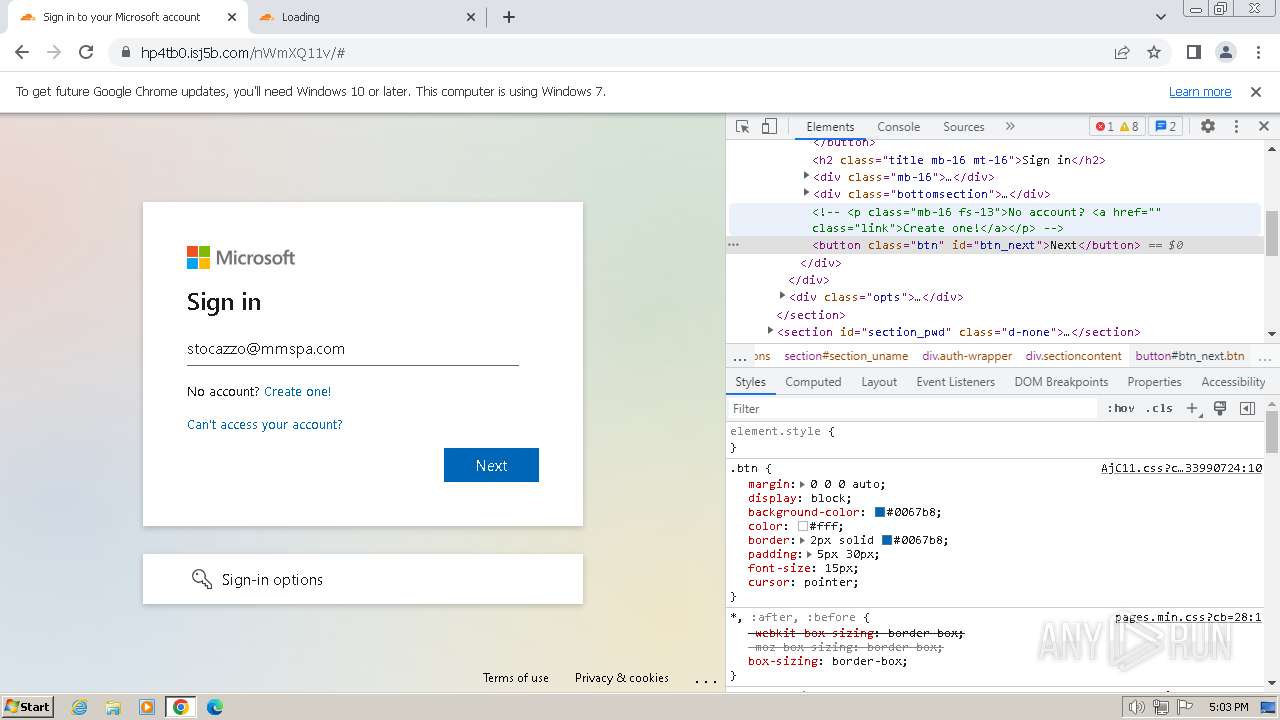
Task: Close the DevTools panel
Action: (1263, 126)
